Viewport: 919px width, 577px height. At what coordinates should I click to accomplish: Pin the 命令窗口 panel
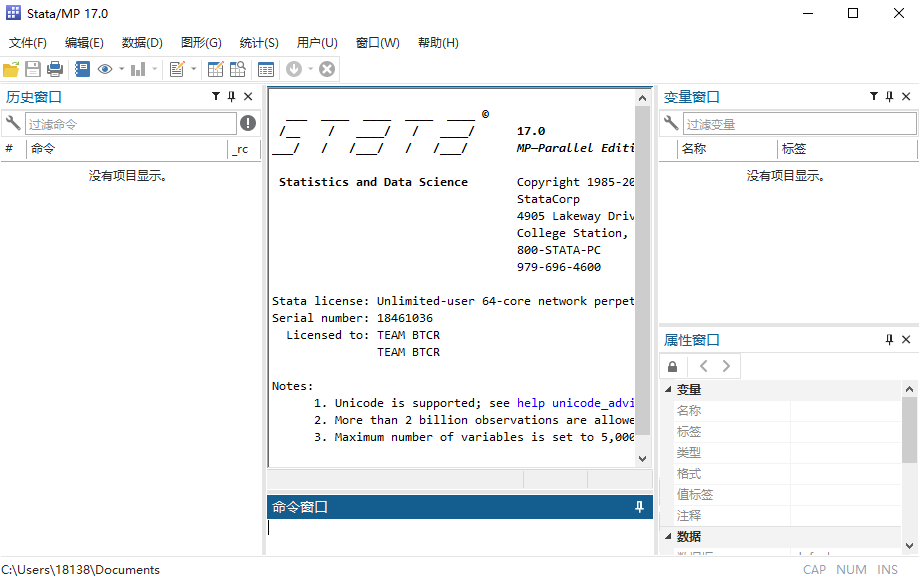point(639,507)
